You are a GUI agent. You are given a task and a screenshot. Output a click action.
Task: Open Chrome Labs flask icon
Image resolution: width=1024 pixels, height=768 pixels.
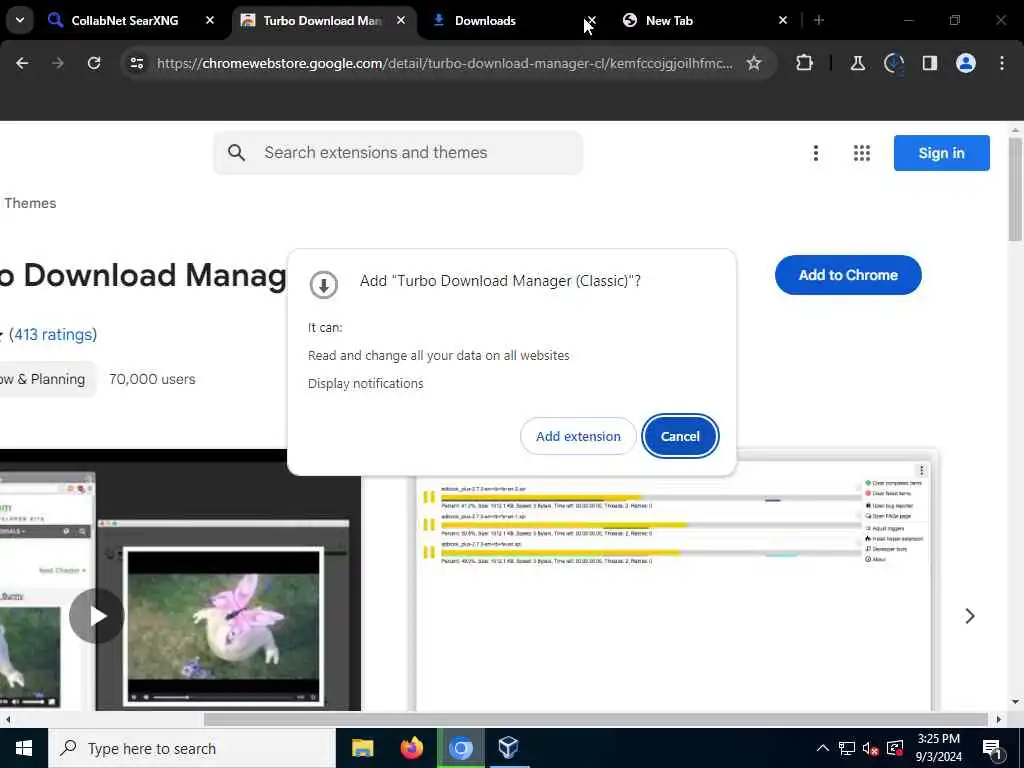point(857,63)
